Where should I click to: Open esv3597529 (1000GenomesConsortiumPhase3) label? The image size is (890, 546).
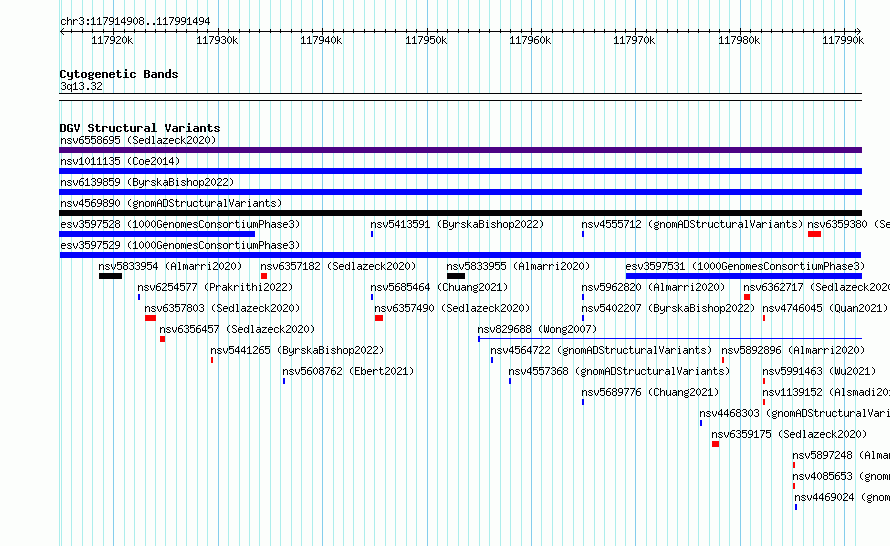coord(180,245)
